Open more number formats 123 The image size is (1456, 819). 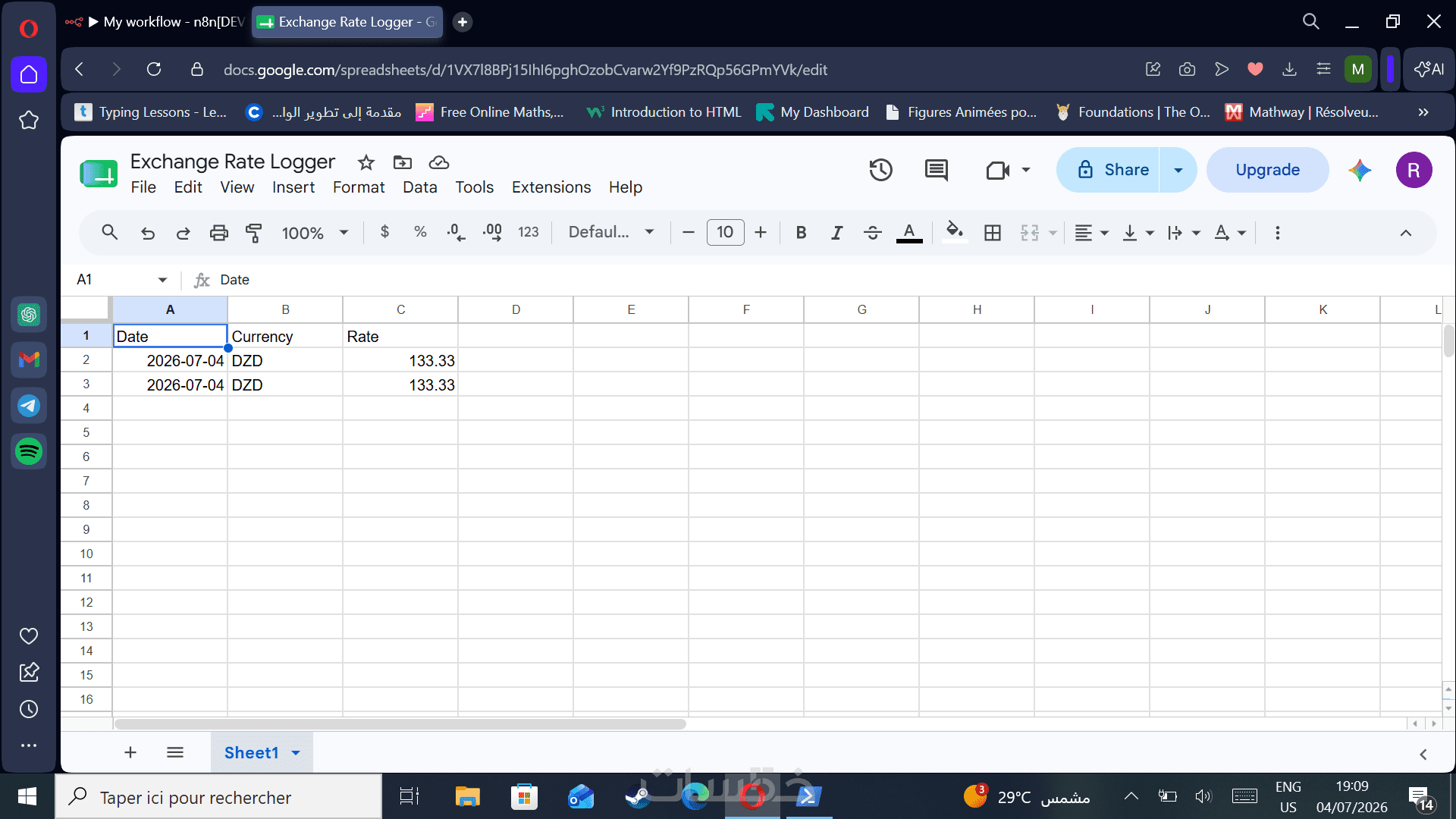click(x=529, y=232)
